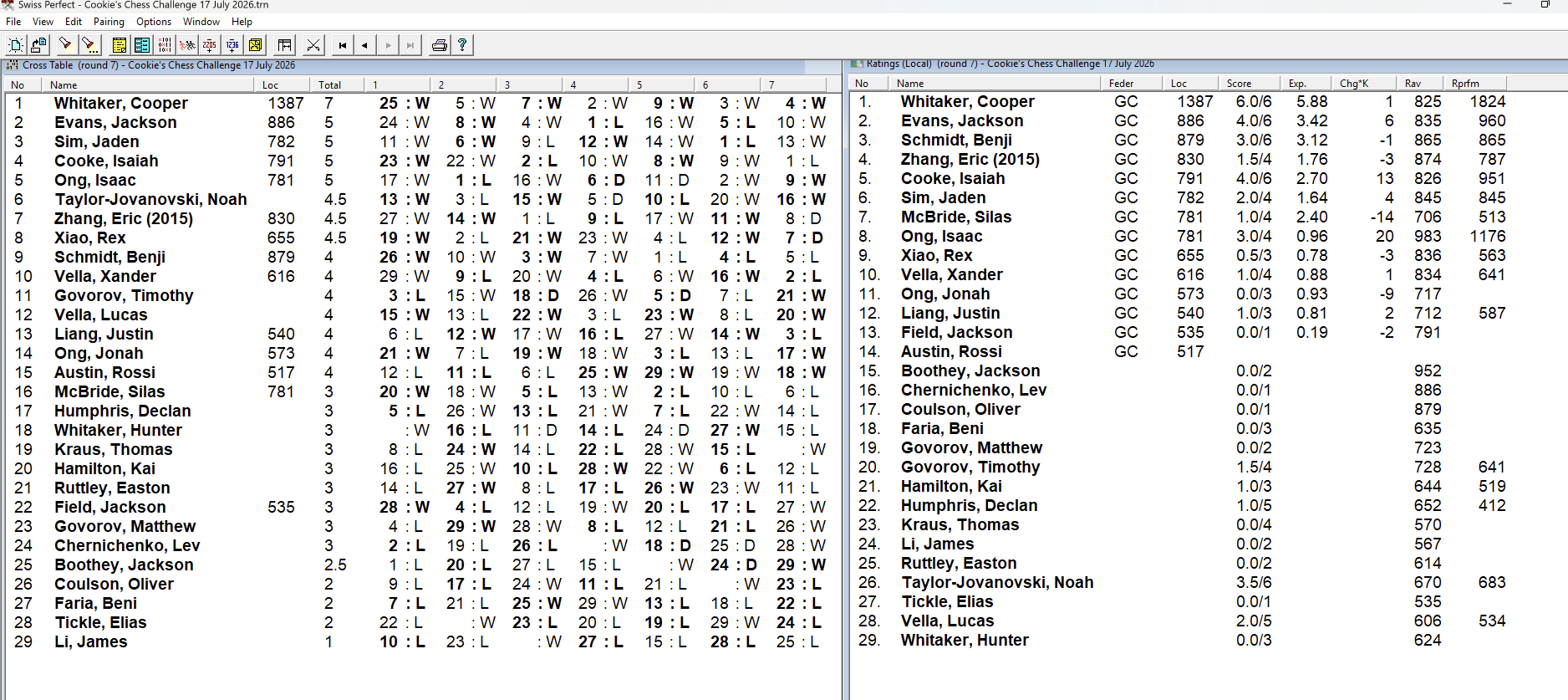Go to last round arrow
The height and width of the screenshot is (700, 1568).
410,45
